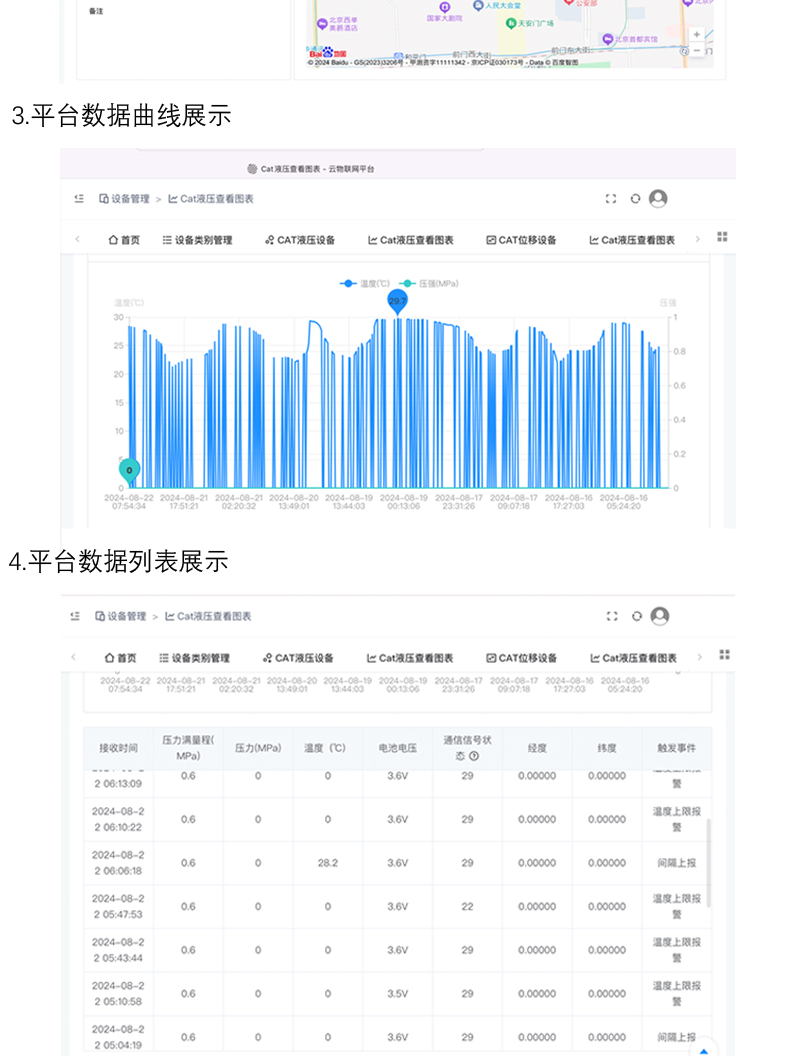Collapse sidebar icon in chart panel header
Screen dimensions: 800x1056
pyautogui.click(x=79, y=199)
